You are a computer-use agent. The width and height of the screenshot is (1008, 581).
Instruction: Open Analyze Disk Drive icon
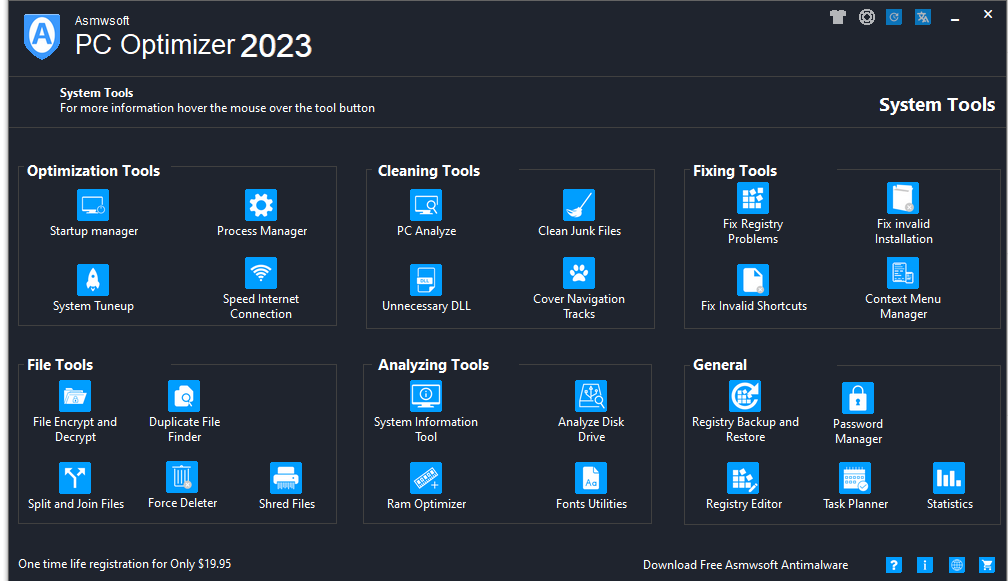591,396
